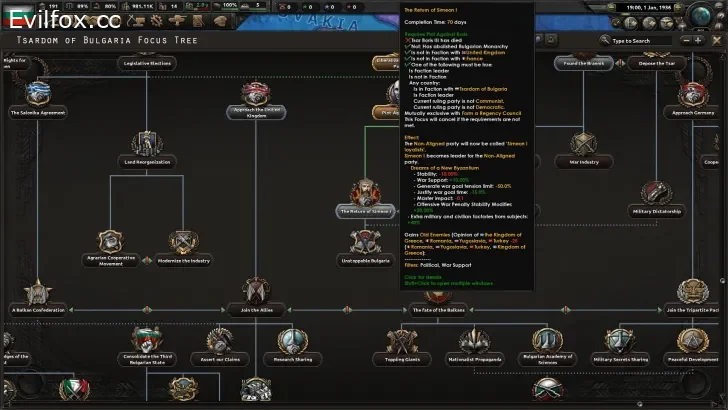Screen dimensions: 728x410
Task: Choose Join the Tripartite Pact focus
Action: pos(692,298)
